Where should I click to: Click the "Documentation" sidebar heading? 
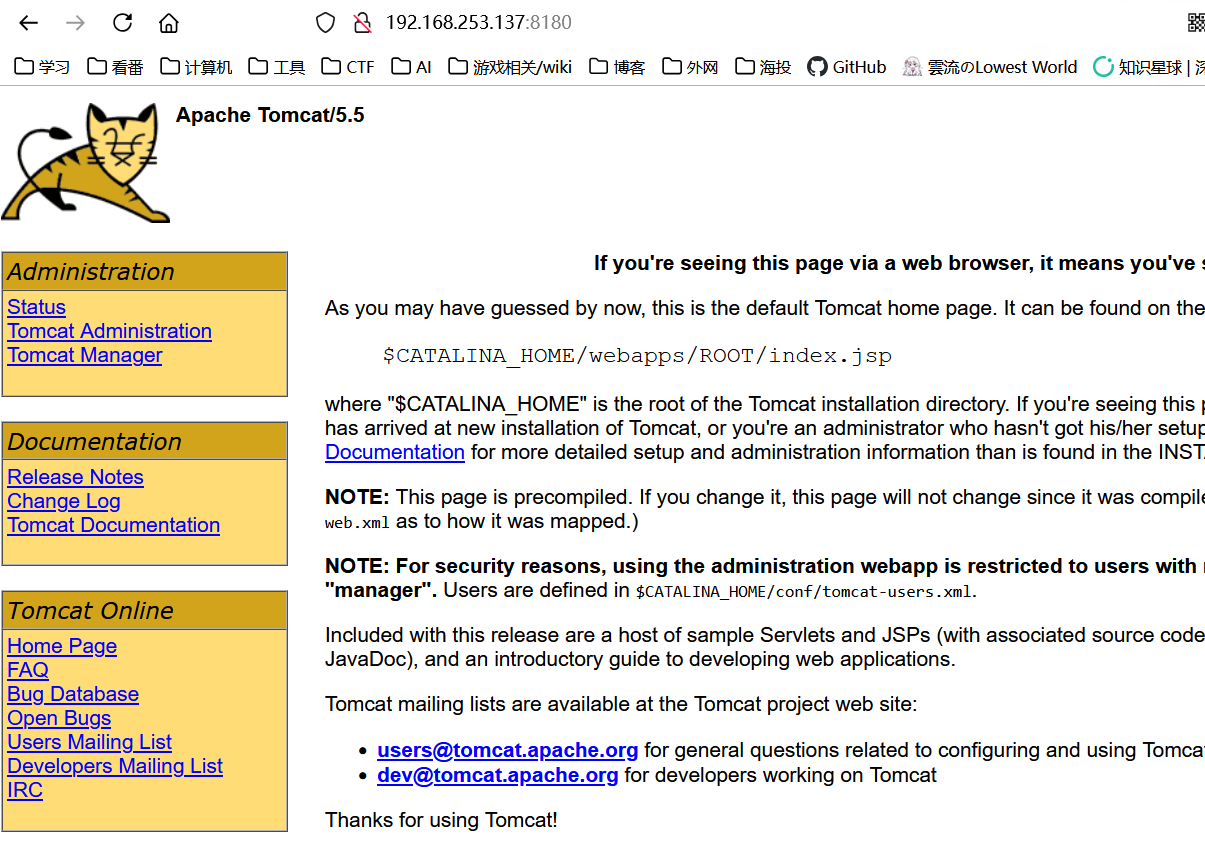[95, 442]
